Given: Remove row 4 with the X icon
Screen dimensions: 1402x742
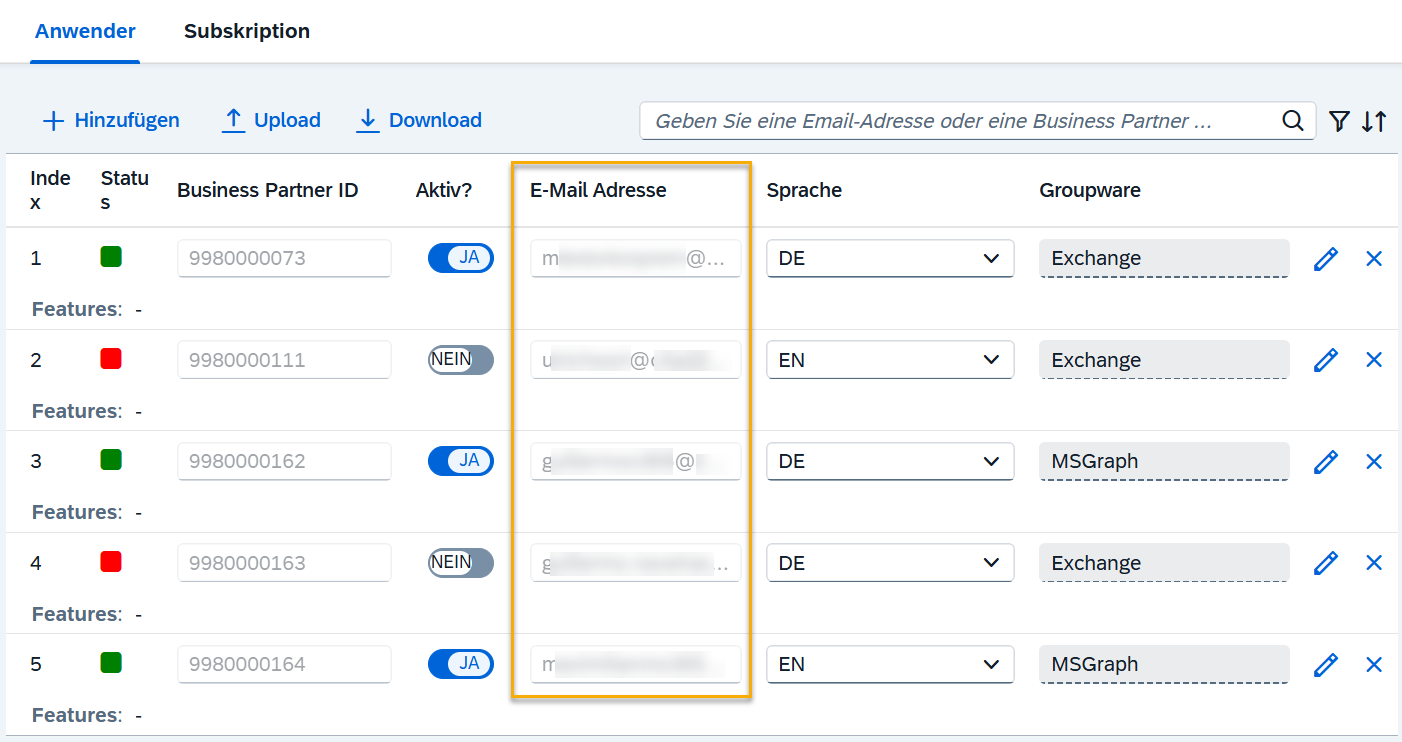Looking at the screenshot, I should 1374,563.
